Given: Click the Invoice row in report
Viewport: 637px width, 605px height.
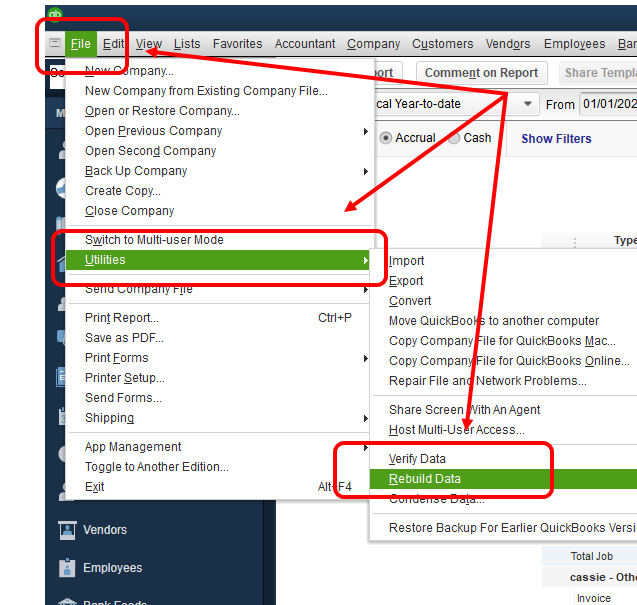Looking at the screenshot, I should (594, 598).
